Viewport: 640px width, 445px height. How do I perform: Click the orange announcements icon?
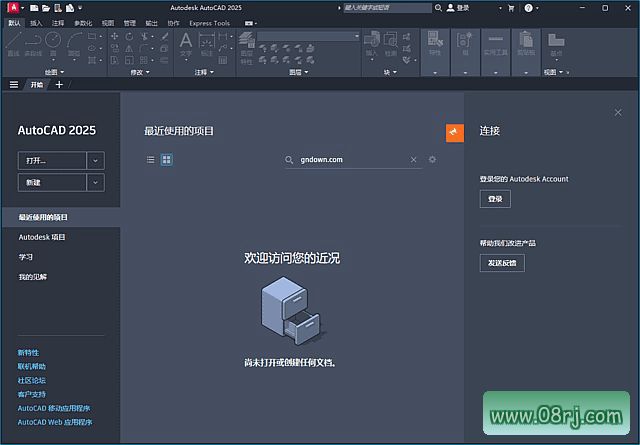(454, 131)
